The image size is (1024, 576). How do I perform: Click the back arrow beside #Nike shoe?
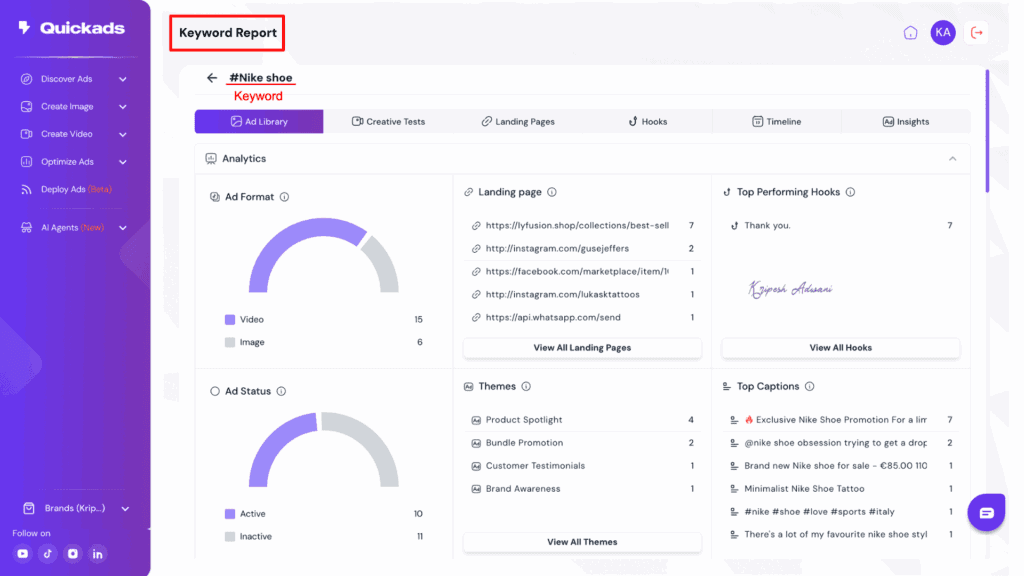211,77
